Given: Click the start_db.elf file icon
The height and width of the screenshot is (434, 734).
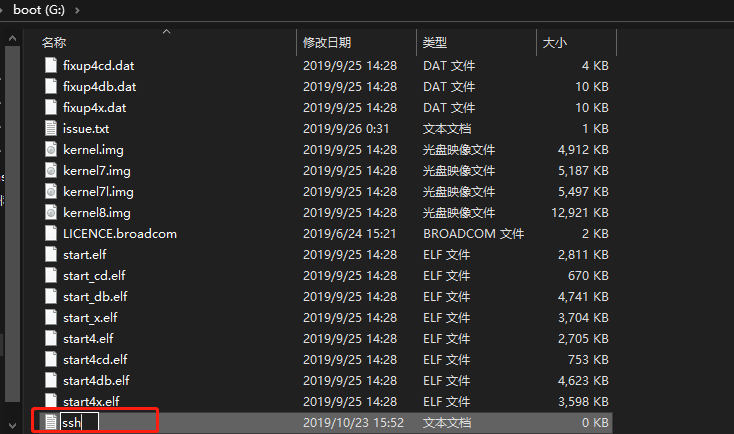Looking at the screenshot, I should 51,296.
